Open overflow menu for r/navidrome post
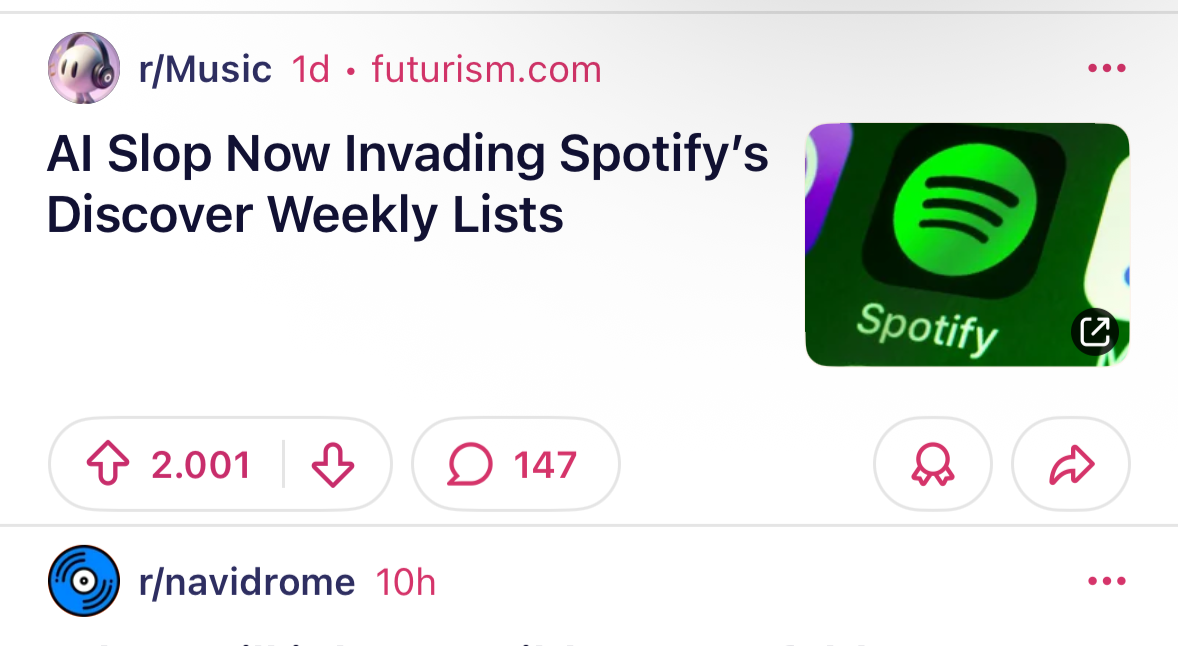The image size is (1178, 646). pos(1106,581)
